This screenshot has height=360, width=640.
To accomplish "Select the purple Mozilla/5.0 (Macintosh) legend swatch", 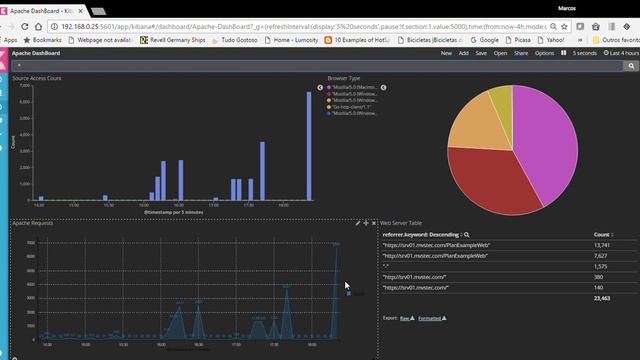I will (x=329, y=87).
